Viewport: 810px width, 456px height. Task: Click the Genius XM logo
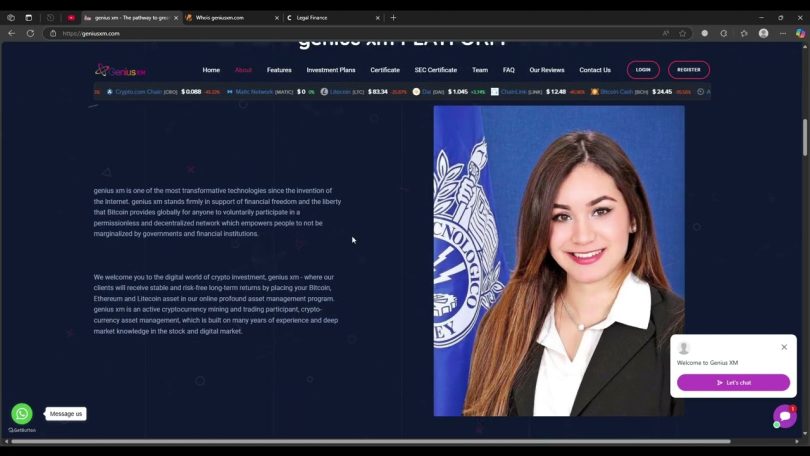pyautogui.click(x=120, y=70)
